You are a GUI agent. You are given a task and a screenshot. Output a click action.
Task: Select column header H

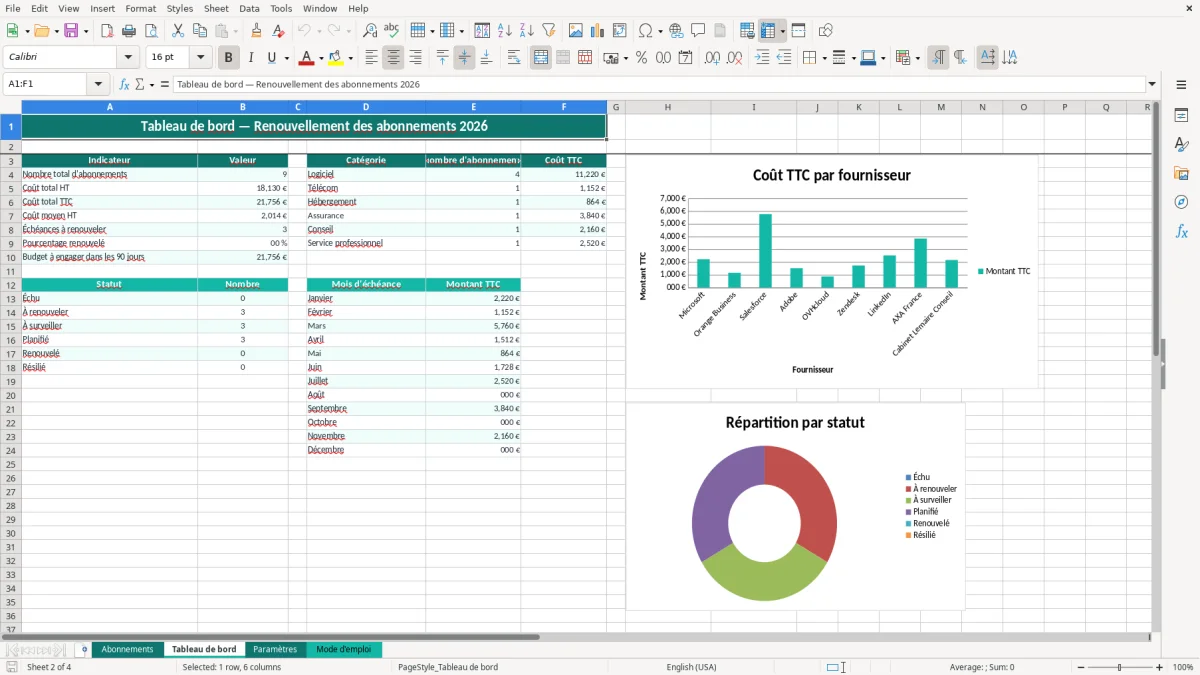[x=668, y=107]
